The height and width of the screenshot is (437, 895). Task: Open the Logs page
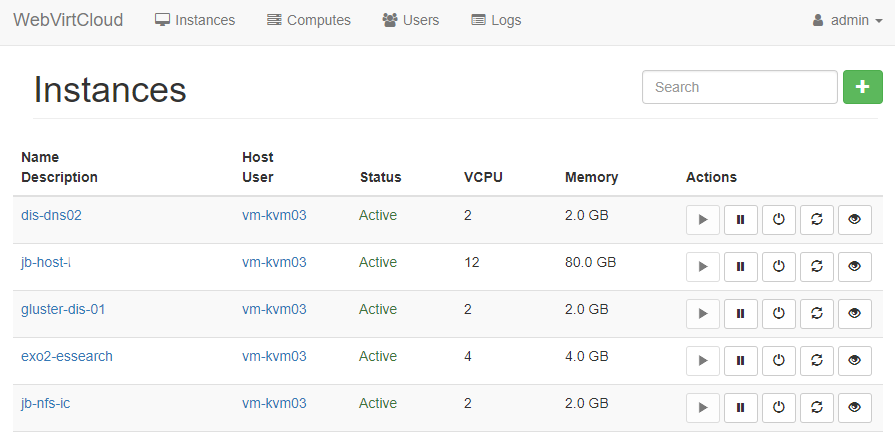(x=496, y=20)
